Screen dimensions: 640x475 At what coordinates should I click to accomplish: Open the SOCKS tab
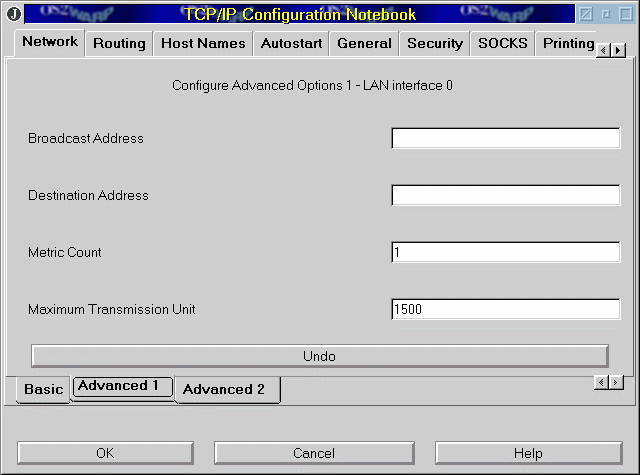pos(503,43)
